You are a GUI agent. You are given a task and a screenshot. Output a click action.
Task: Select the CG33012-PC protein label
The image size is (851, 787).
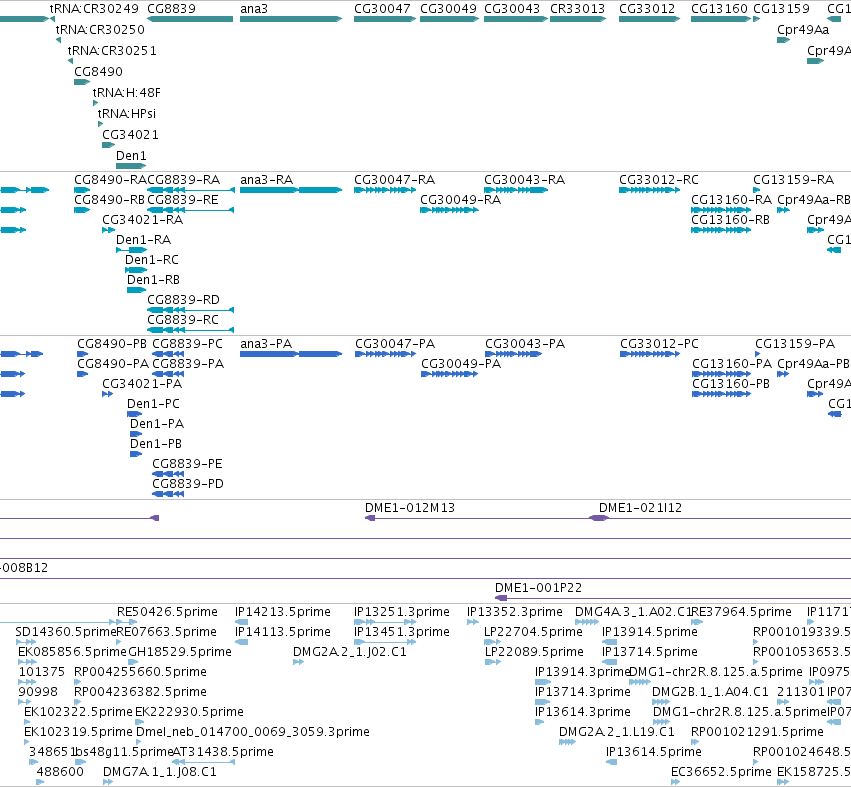coord(659,344)
